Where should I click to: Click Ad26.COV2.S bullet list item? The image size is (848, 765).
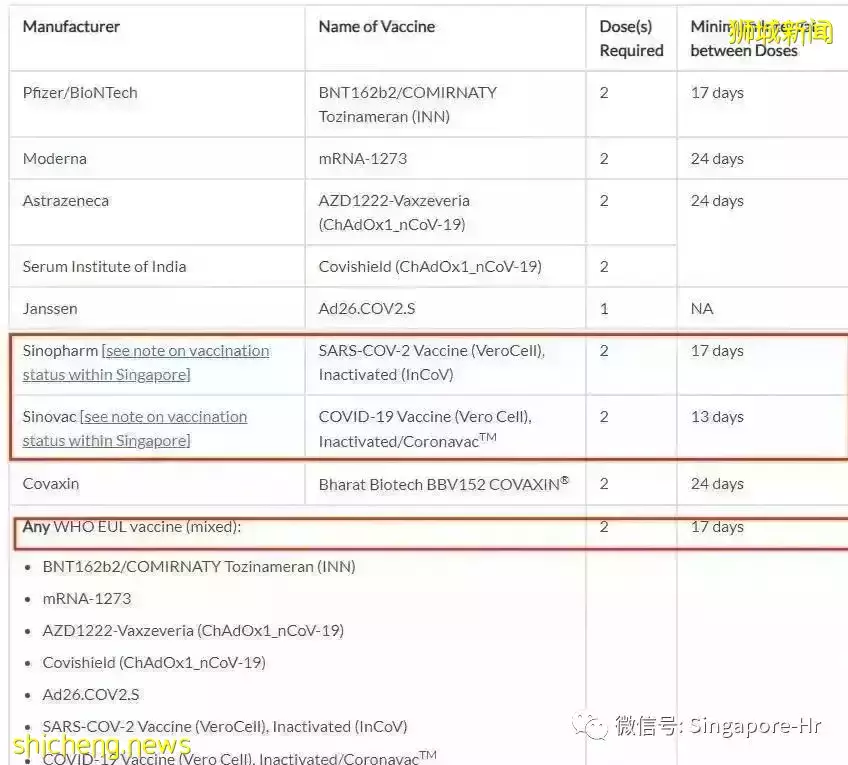(91, 695)
